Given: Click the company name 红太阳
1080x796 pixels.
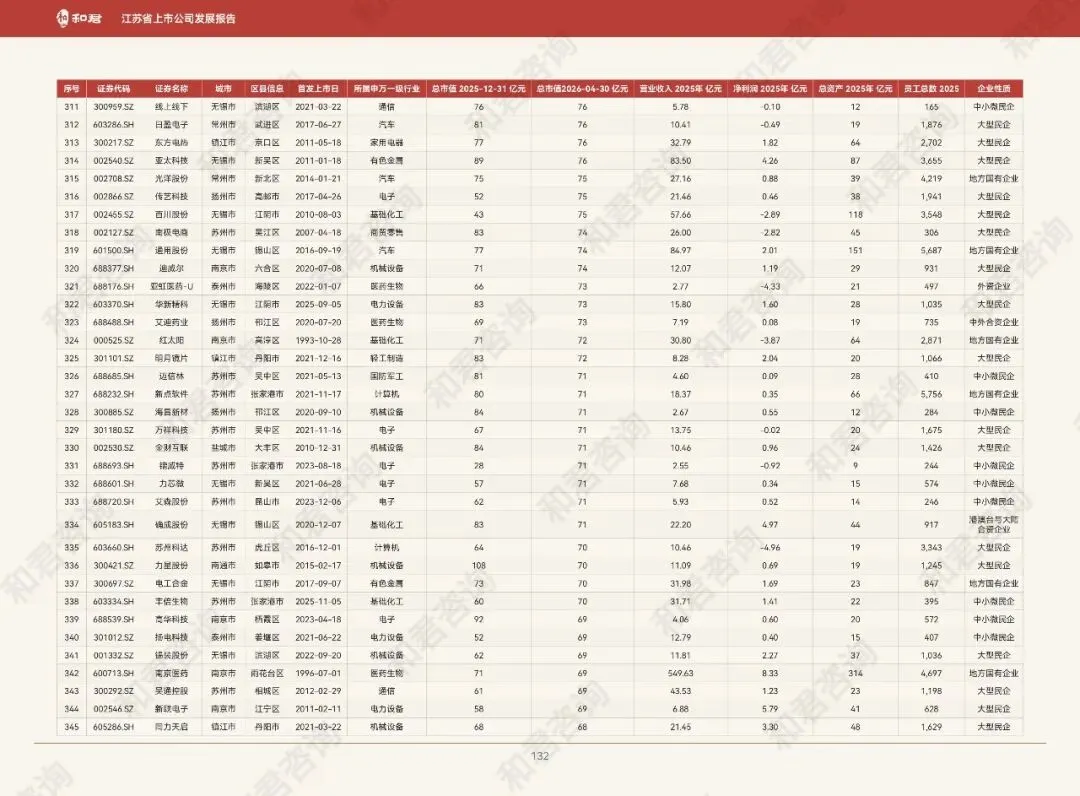Looking at the screenshot, I should point(172,340).
